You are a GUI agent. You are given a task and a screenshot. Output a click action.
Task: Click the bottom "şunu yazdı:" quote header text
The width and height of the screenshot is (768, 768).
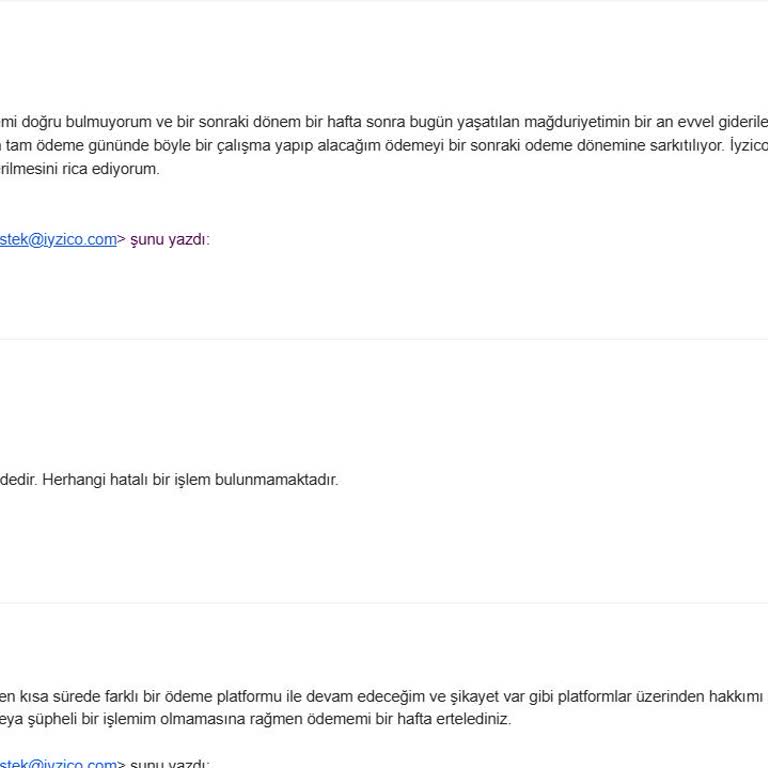pyautogui.click(x=170, y=764)
